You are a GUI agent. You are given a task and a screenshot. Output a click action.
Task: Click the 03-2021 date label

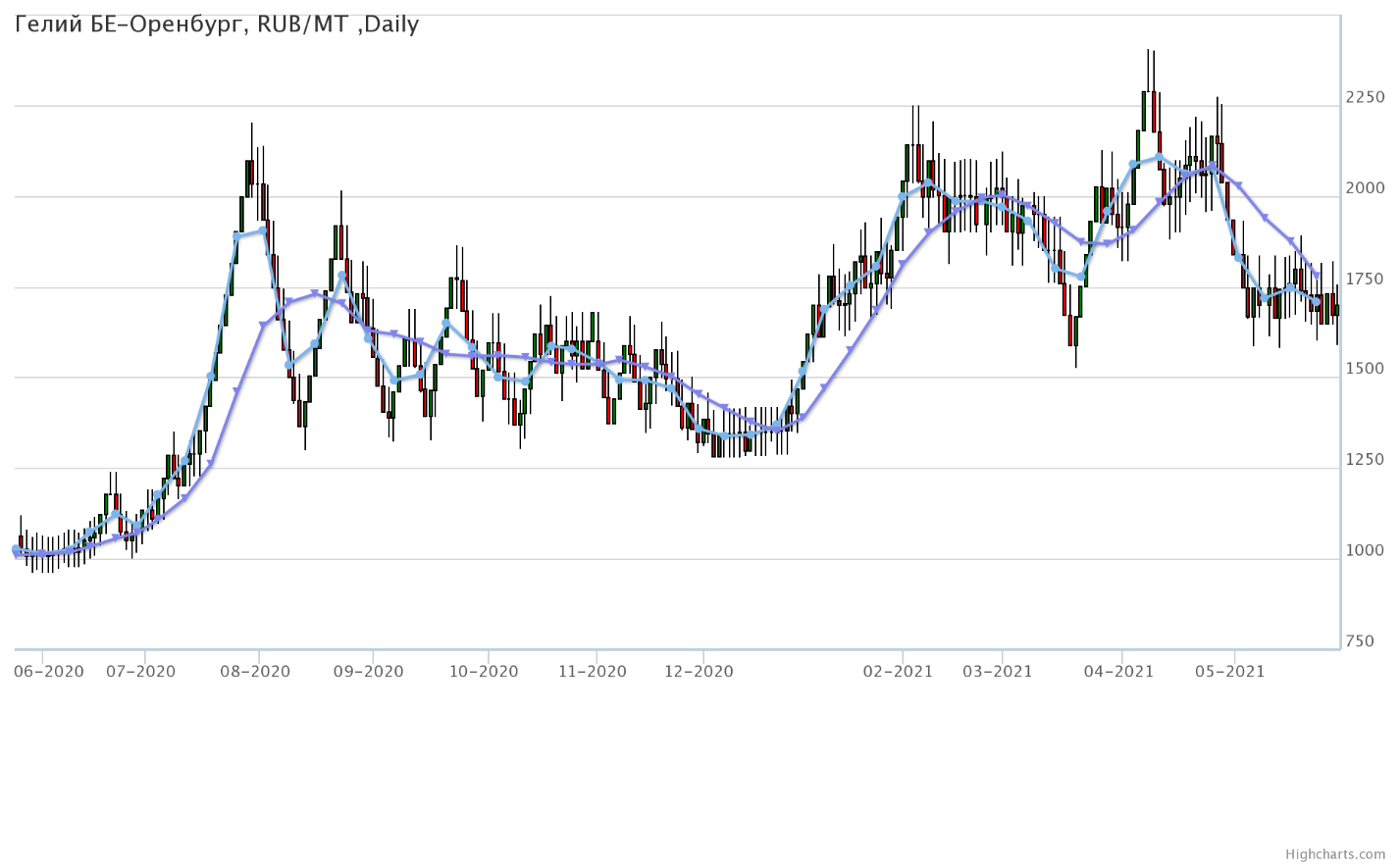998,672
